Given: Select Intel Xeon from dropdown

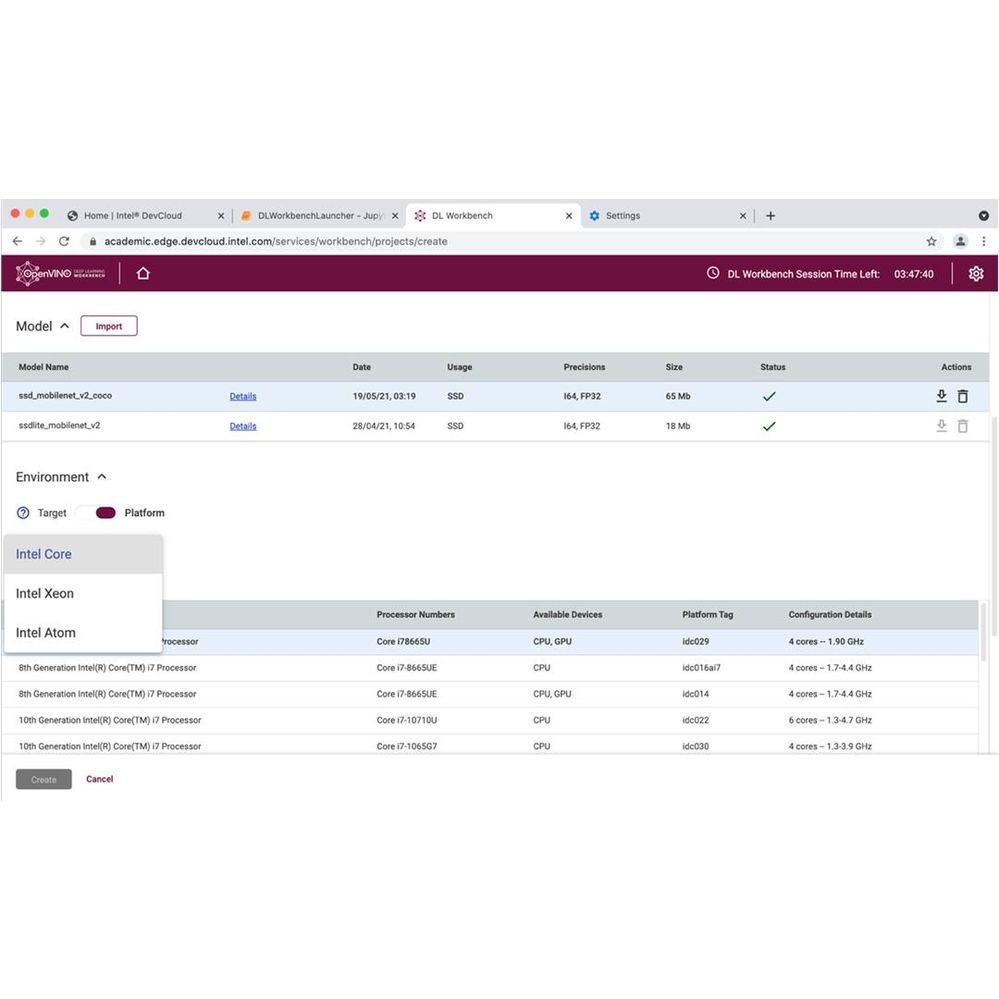Looking at the screenshot, I should (x=83, y=594).
